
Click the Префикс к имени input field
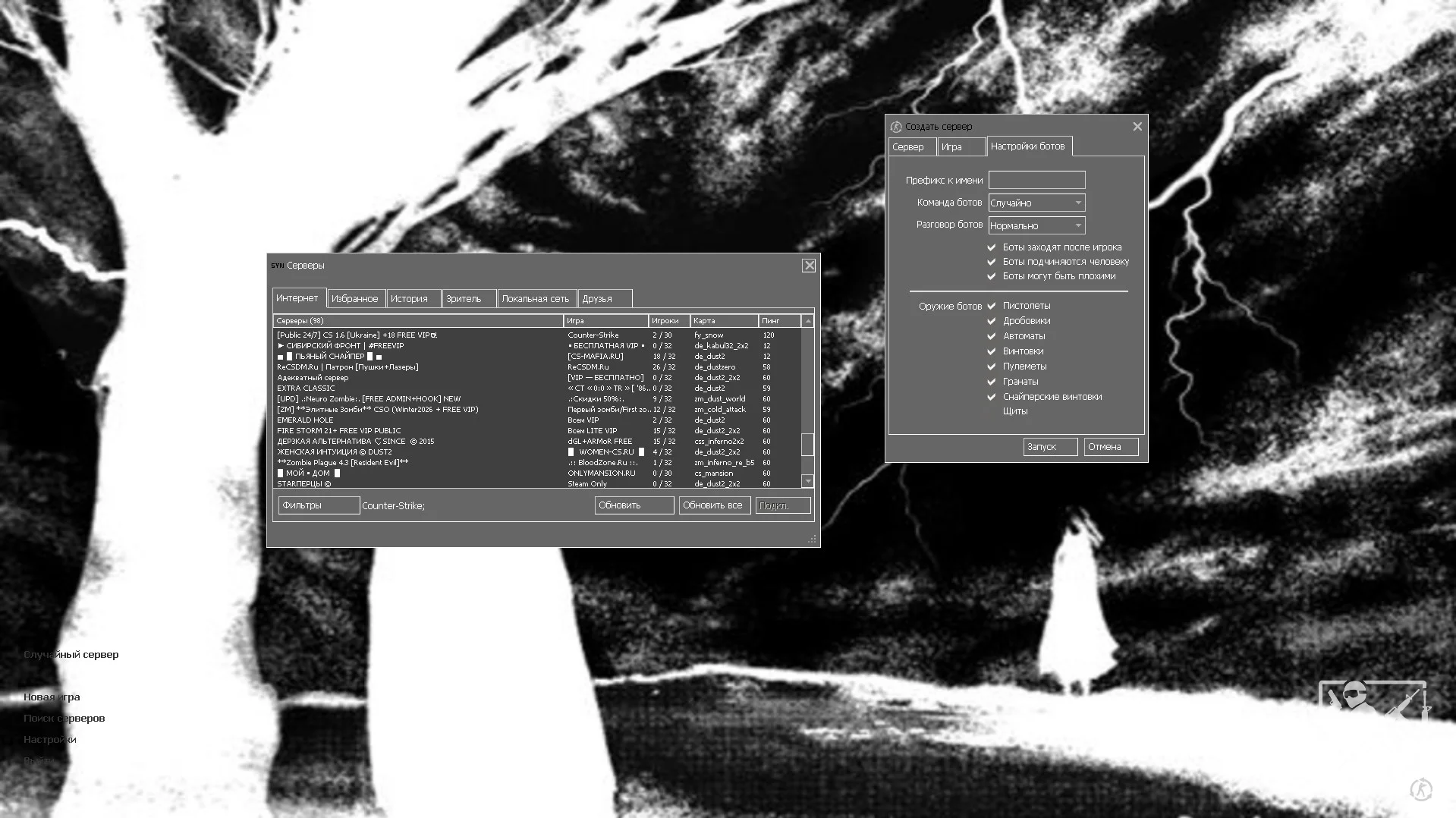tap(1036, 181)
